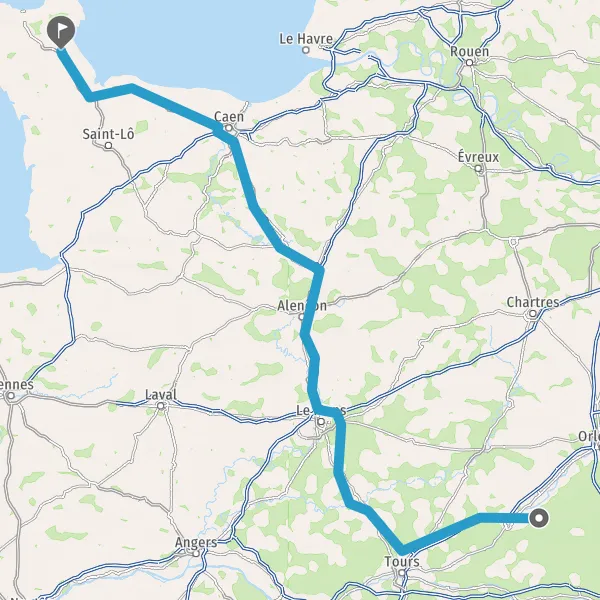
Task: Click the Le Havre city label
Action: pos(306,39)
